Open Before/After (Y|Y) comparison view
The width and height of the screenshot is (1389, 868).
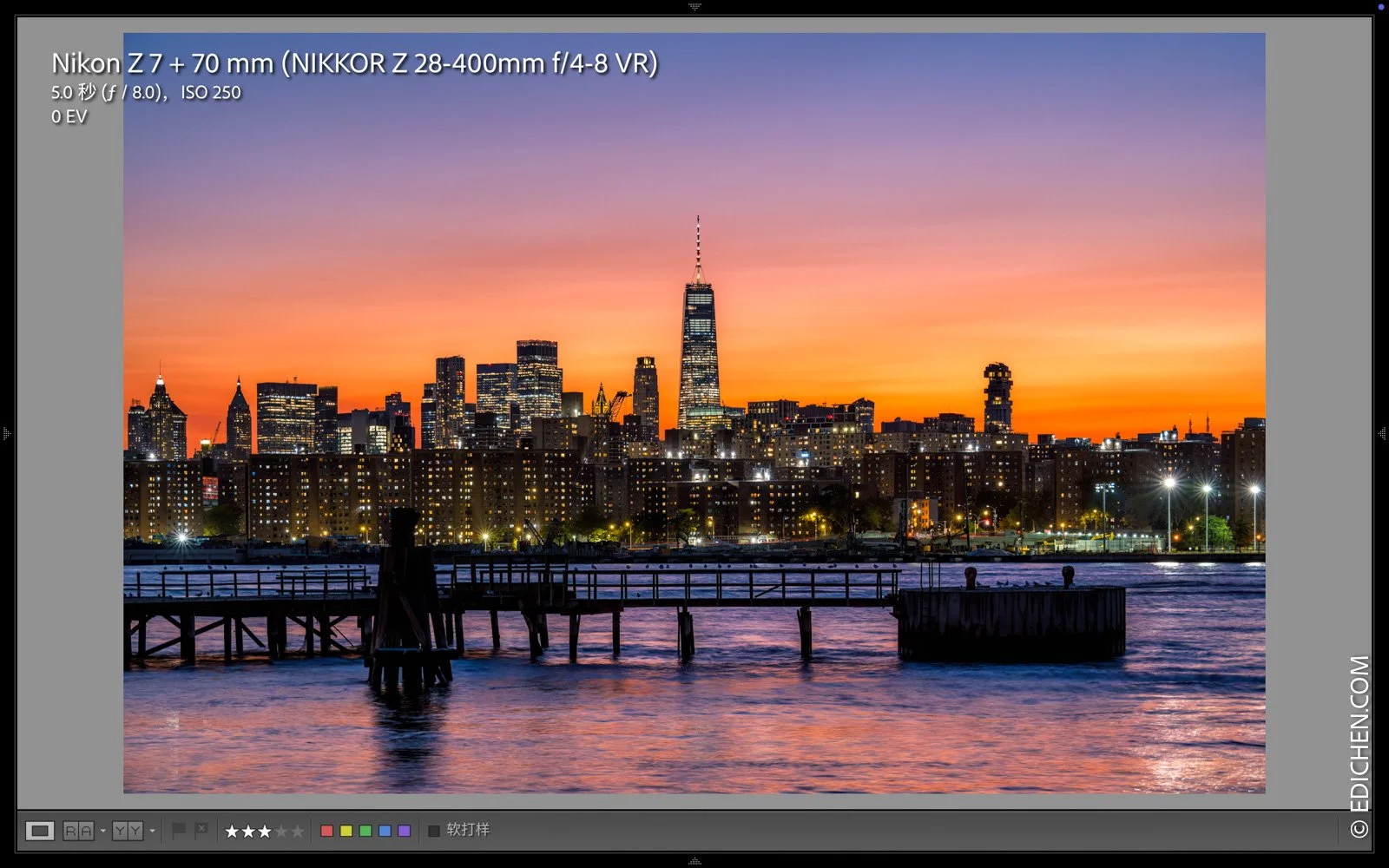(x=128, y=831)
